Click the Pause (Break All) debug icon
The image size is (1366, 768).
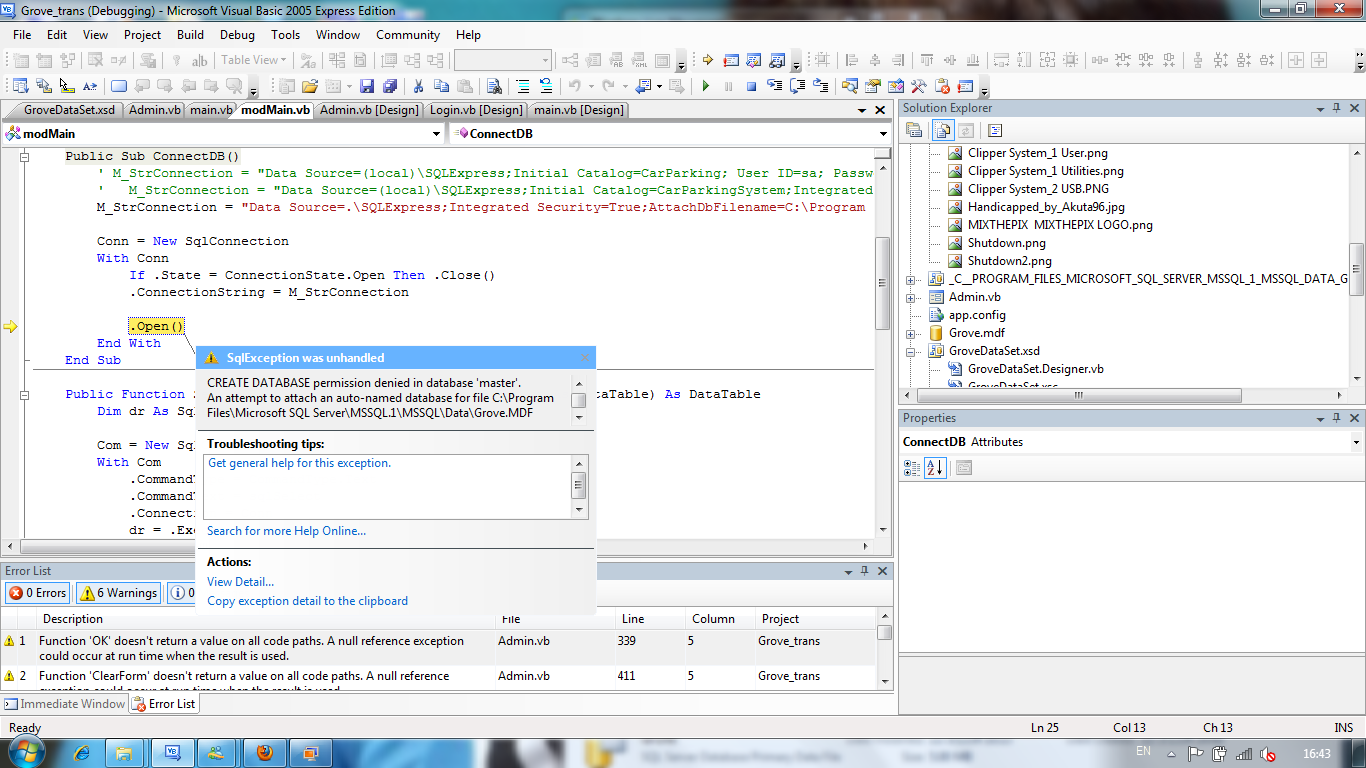[x=728, y=86]
